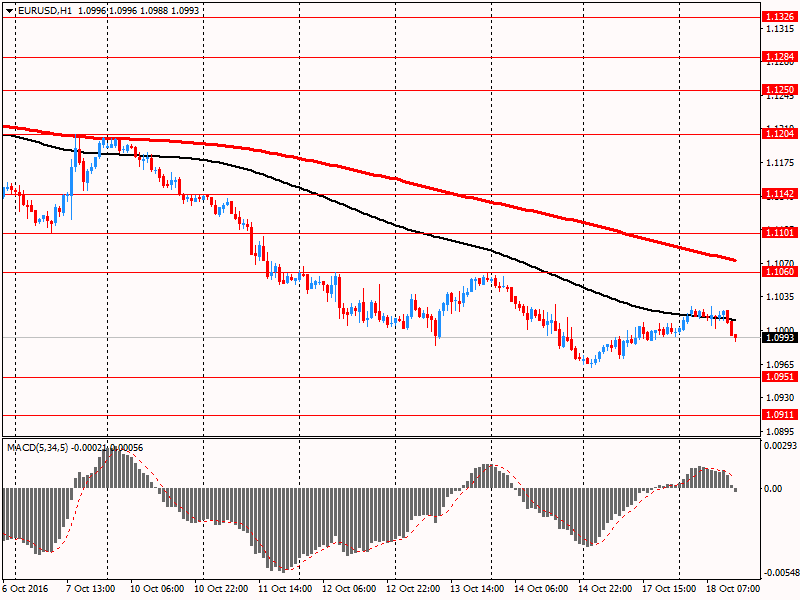
Task: Click the MACD(5,34,5) indicator label
Action: 37,448
